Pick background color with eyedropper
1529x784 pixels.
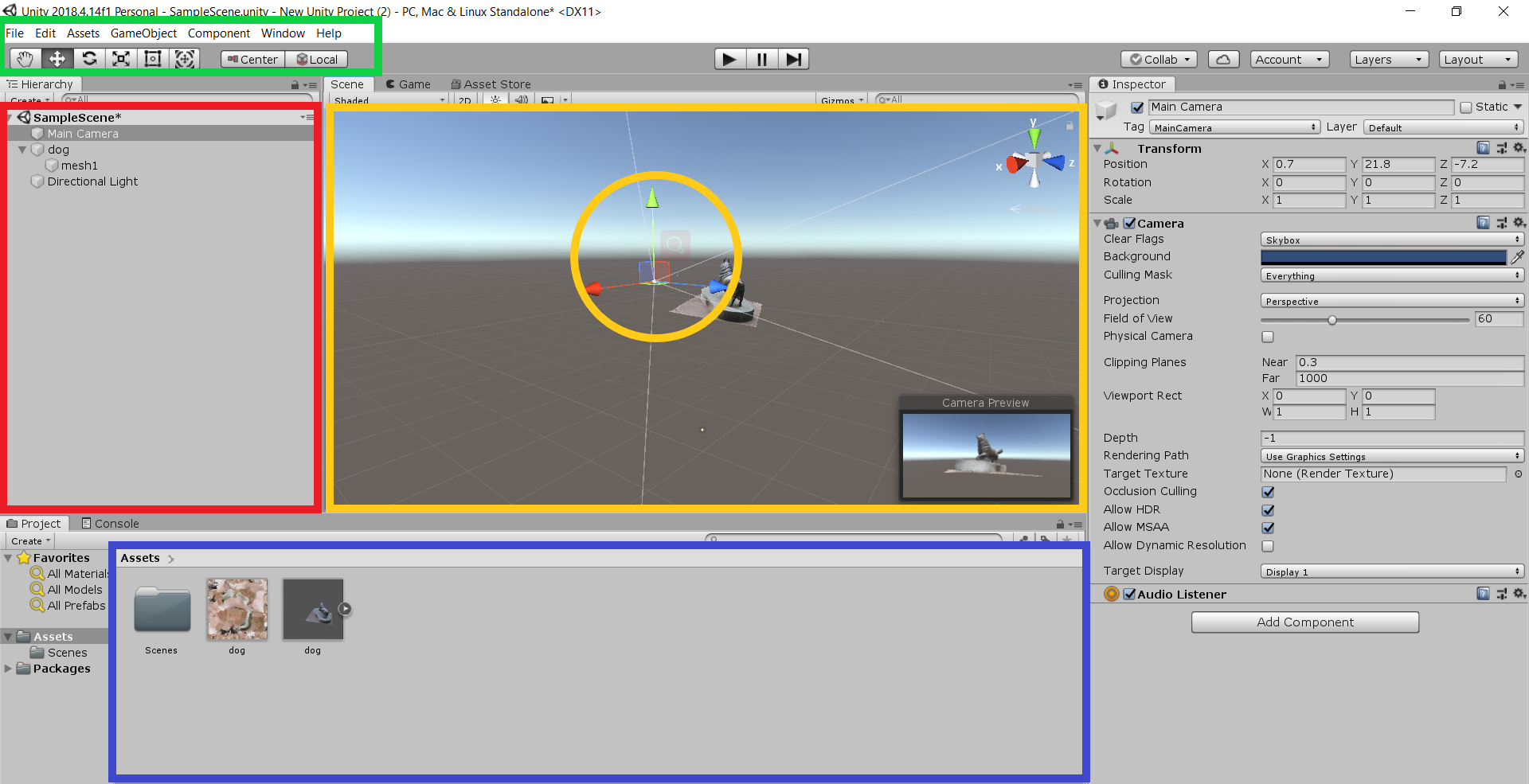pos(1518,256)
